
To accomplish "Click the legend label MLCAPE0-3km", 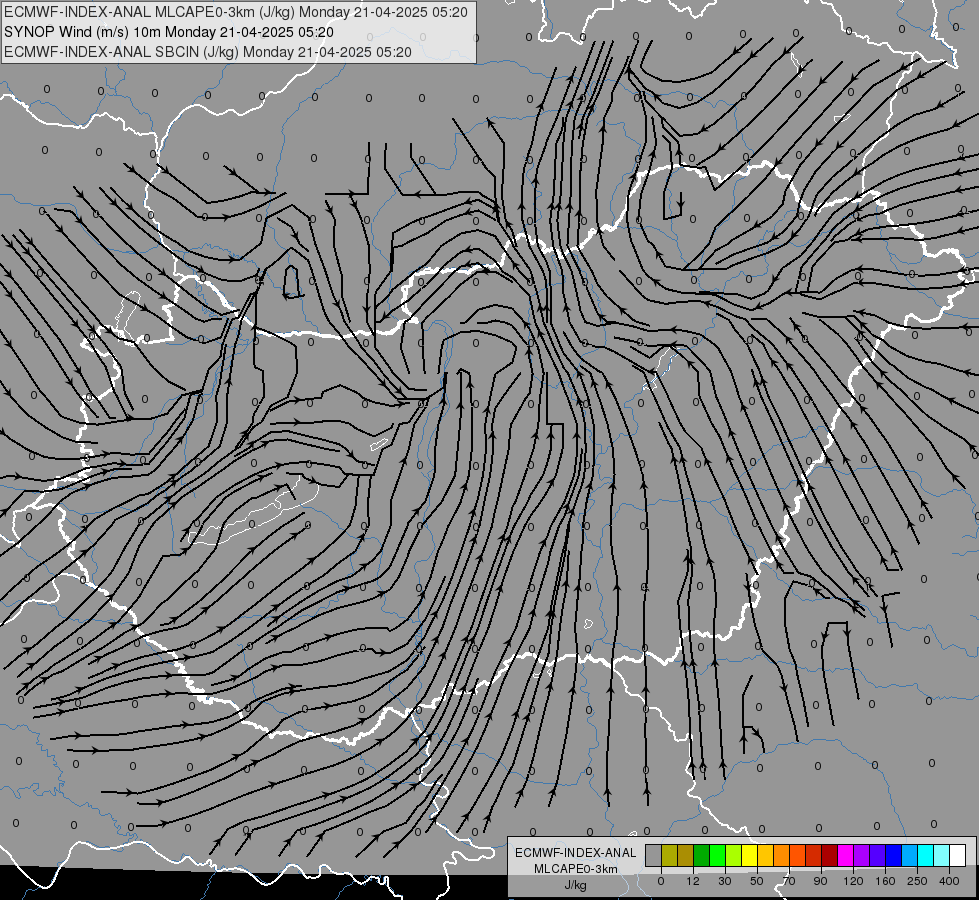I will point(576,869).
